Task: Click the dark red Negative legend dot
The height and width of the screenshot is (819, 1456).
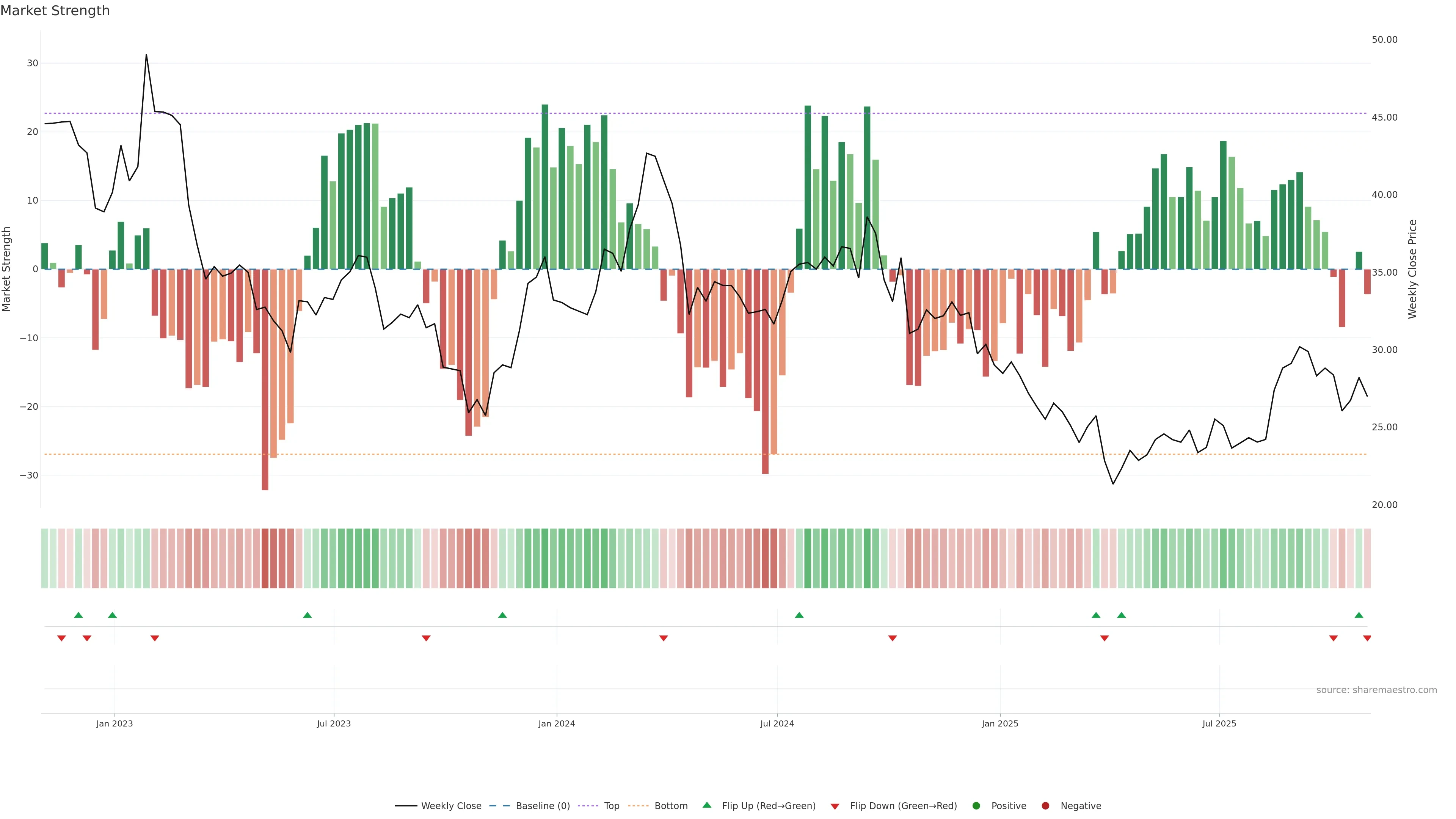Action: click(x=1045, y=805)
